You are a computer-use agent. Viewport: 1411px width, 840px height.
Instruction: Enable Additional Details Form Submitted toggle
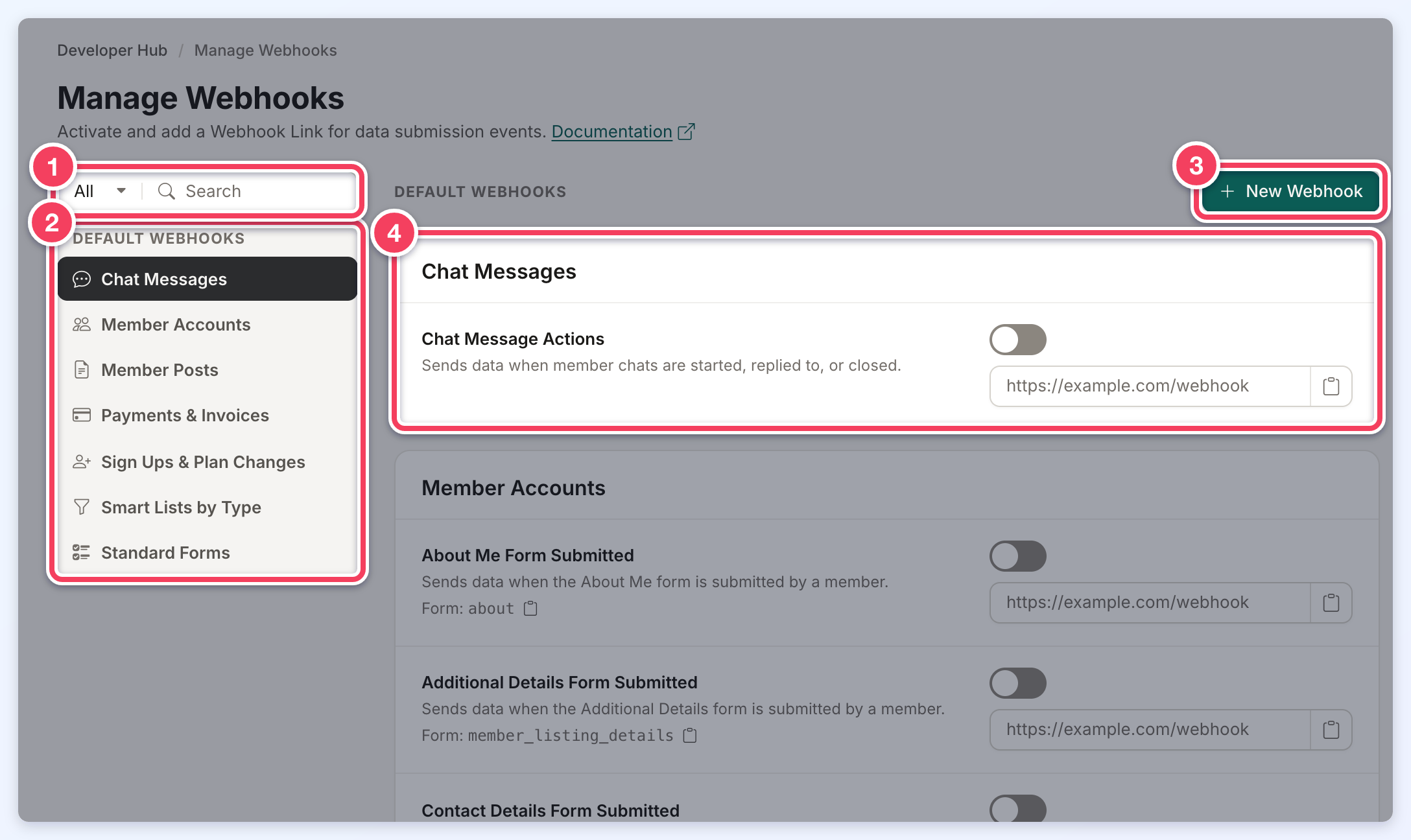pos(1017,683)
